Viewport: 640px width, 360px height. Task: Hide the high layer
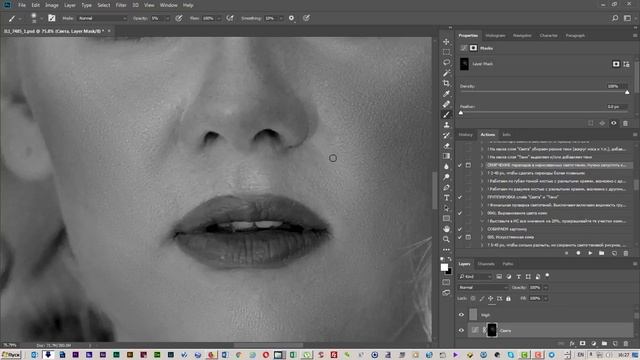tap(461, 315)
